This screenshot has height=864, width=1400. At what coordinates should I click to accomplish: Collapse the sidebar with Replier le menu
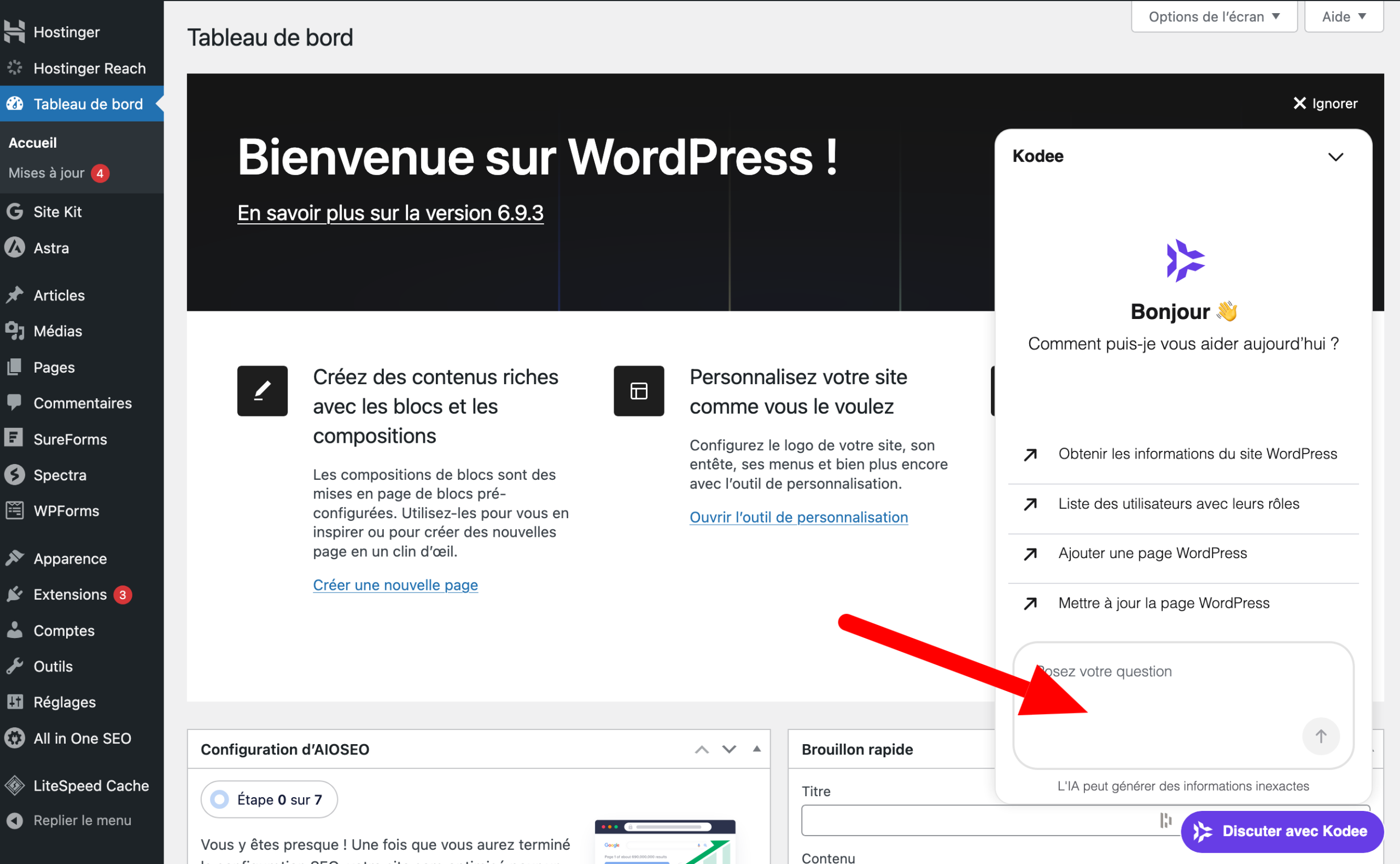[81, 820]
